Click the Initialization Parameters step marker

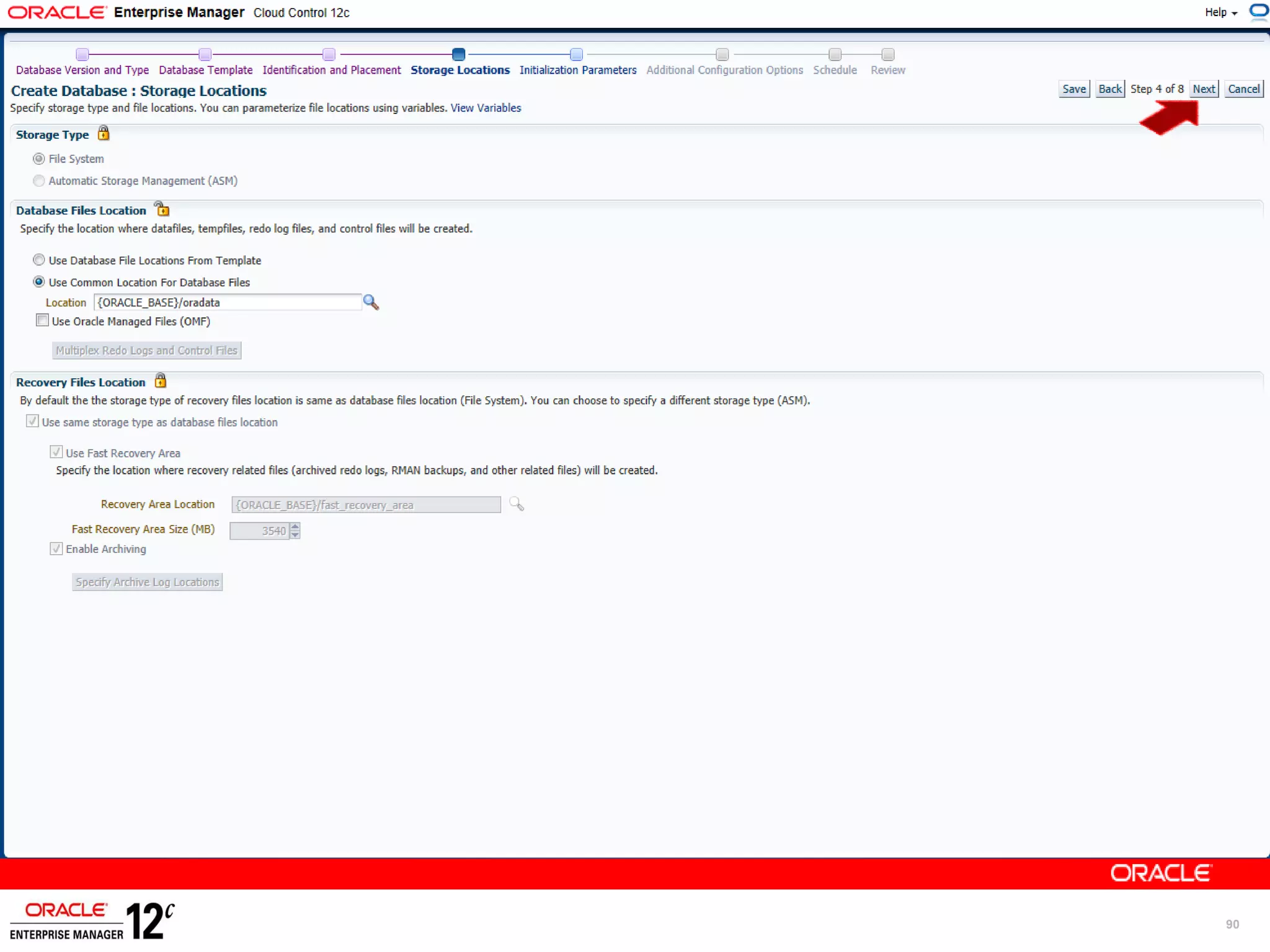click(x=576, y=55)
